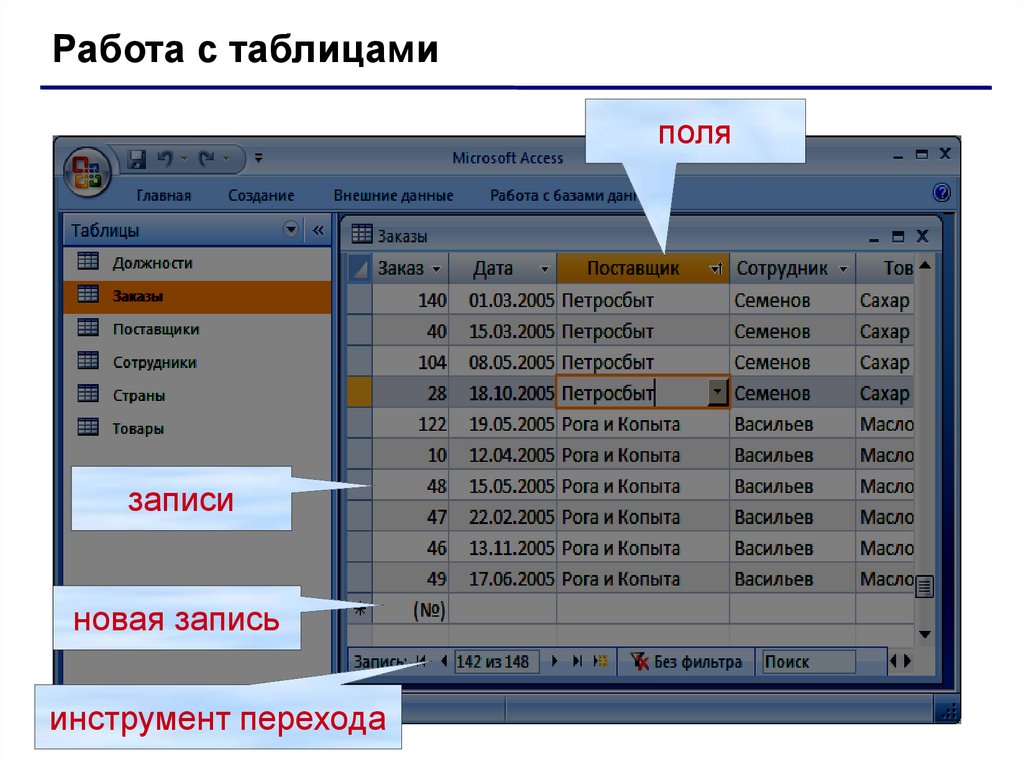Switch to the Главная ribbon tab

point(164,195)
